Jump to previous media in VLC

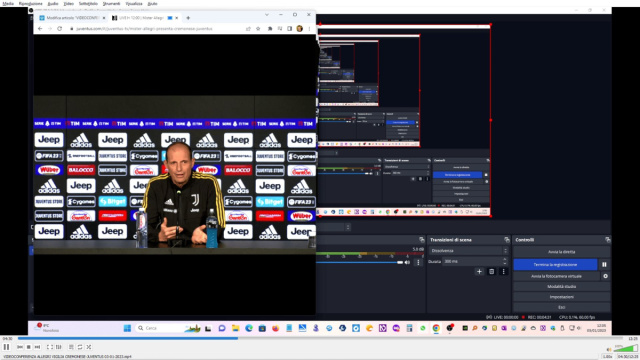click(20, 347)
